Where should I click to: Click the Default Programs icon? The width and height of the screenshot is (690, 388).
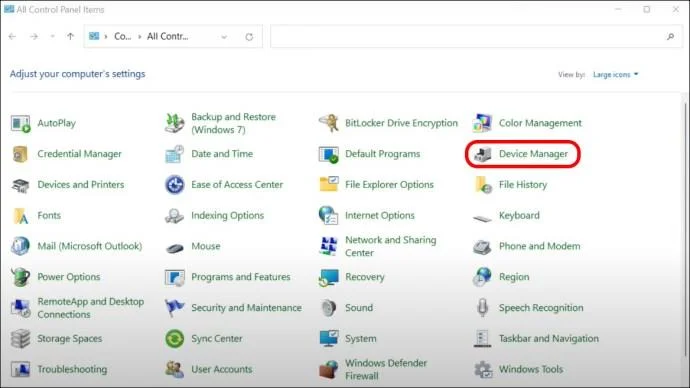328,154
